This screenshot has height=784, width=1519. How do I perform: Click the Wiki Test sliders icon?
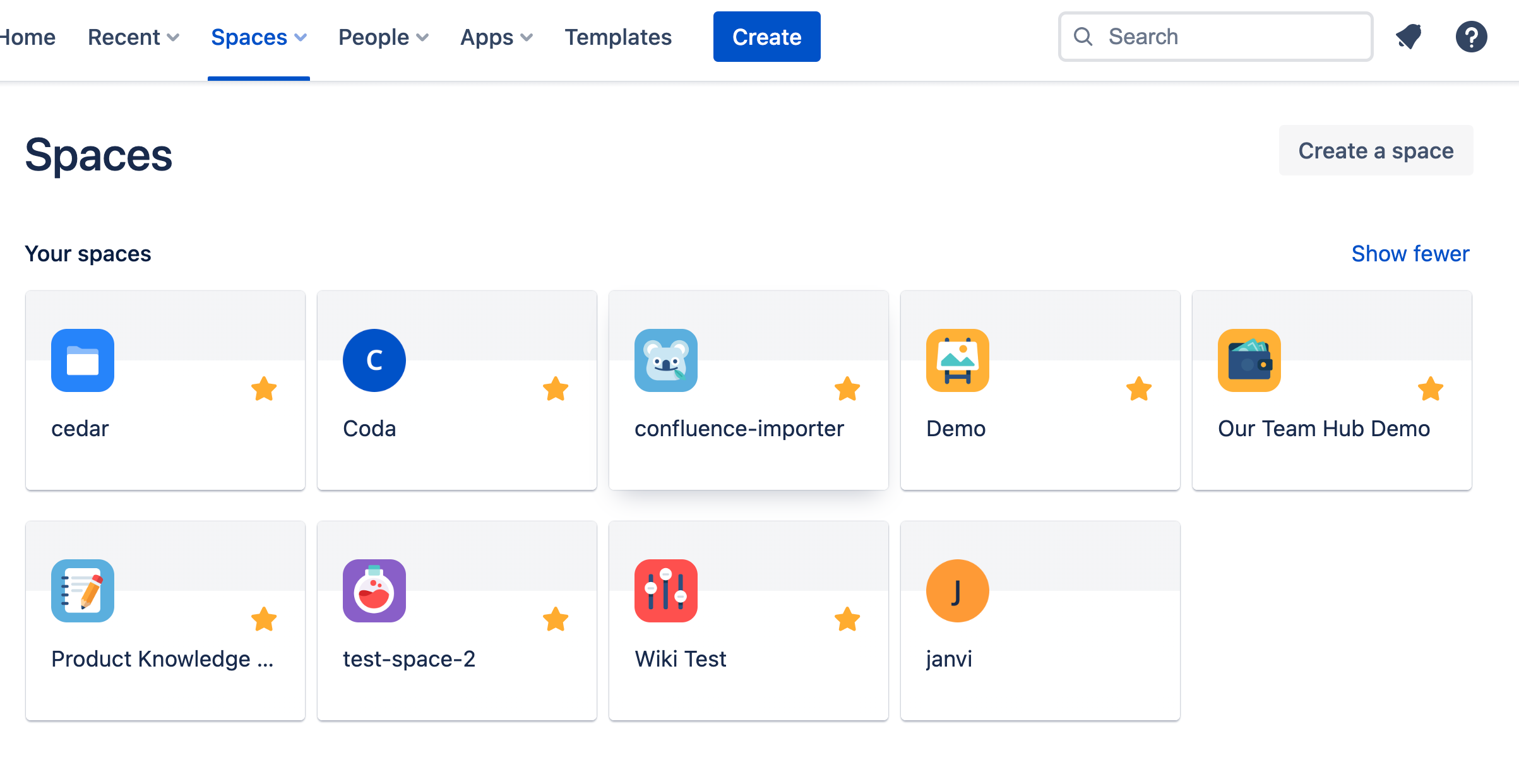point(666,591)
